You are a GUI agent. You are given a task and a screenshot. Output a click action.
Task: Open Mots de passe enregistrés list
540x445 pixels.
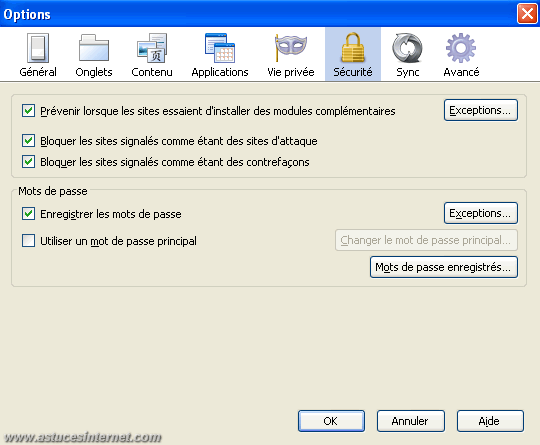(444, 267)
